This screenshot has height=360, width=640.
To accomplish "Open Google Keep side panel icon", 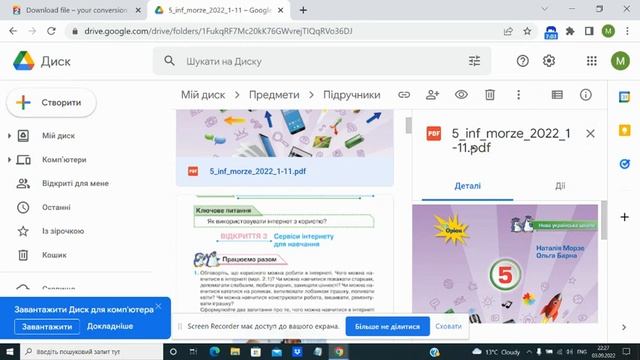I will pyautogui.click(x=624, y=131).
